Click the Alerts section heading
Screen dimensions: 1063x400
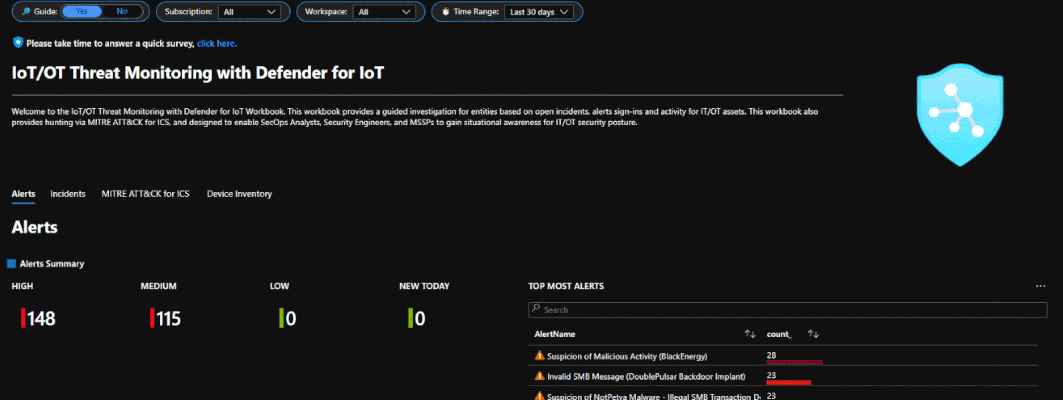point(35,228)
